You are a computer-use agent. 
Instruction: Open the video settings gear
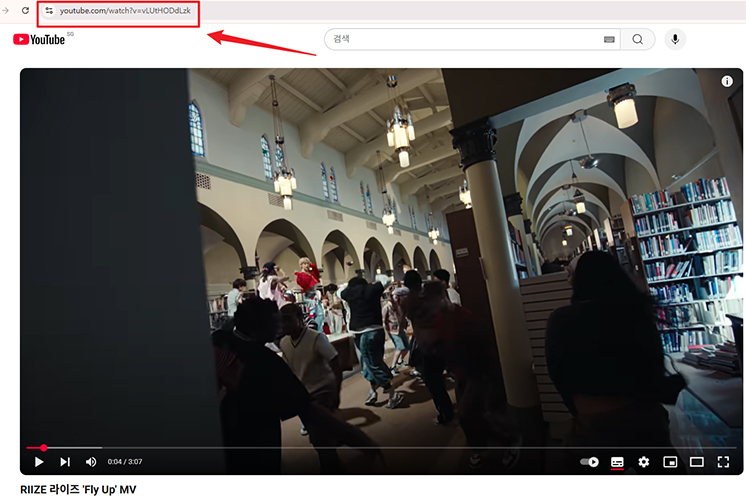(x=644, y=462)
